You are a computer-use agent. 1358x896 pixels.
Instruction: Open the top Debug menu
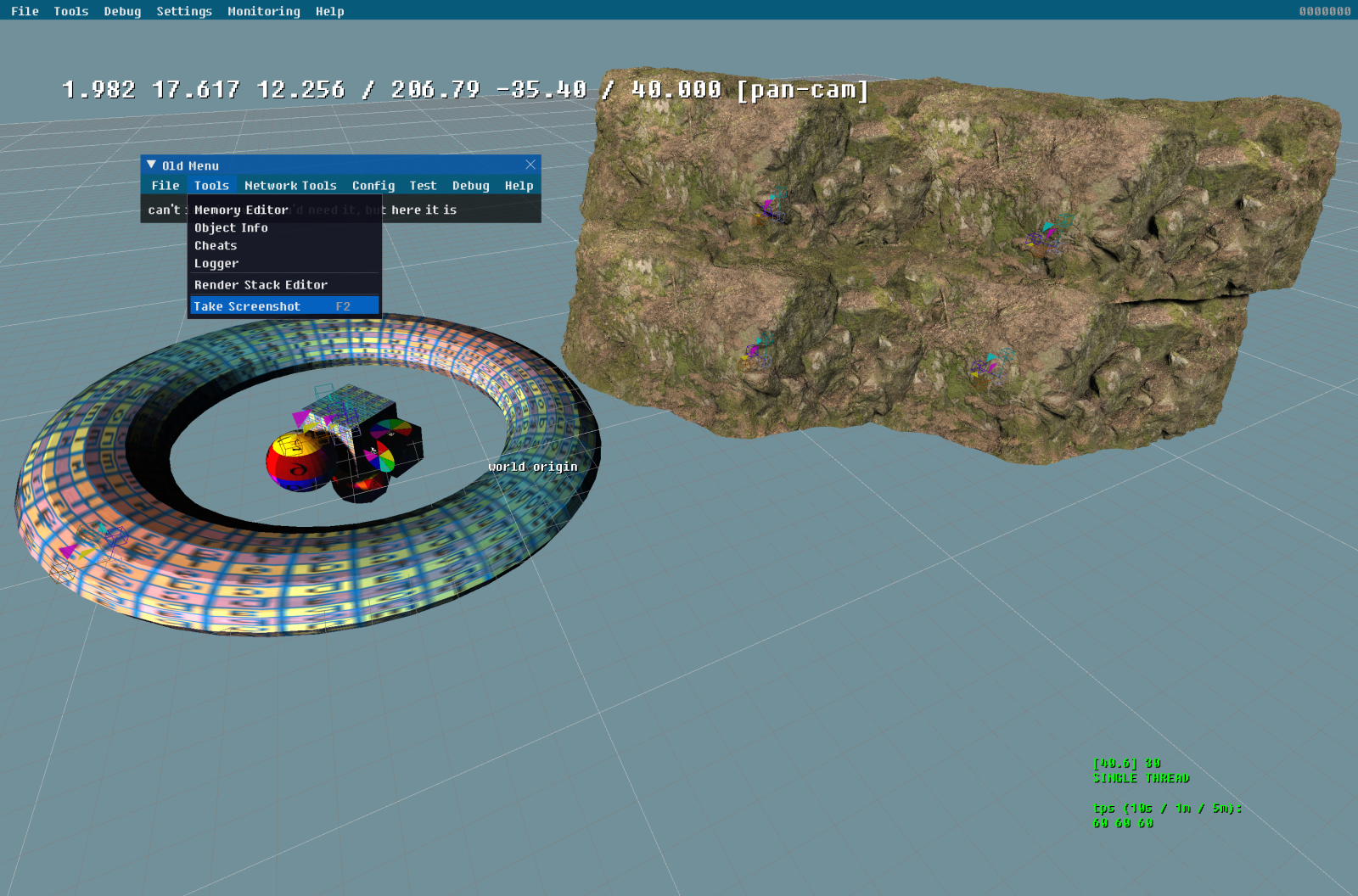point(122,11)
